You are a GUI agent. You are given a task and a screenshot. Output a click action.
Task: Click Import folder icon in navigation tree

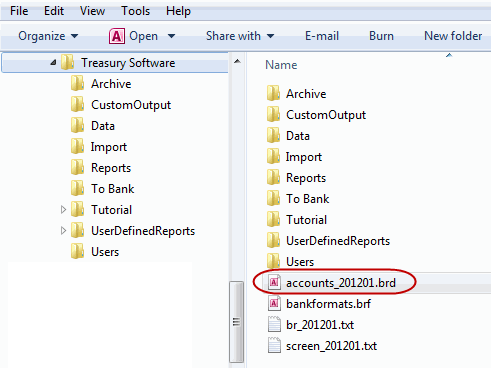pos(77,146)
